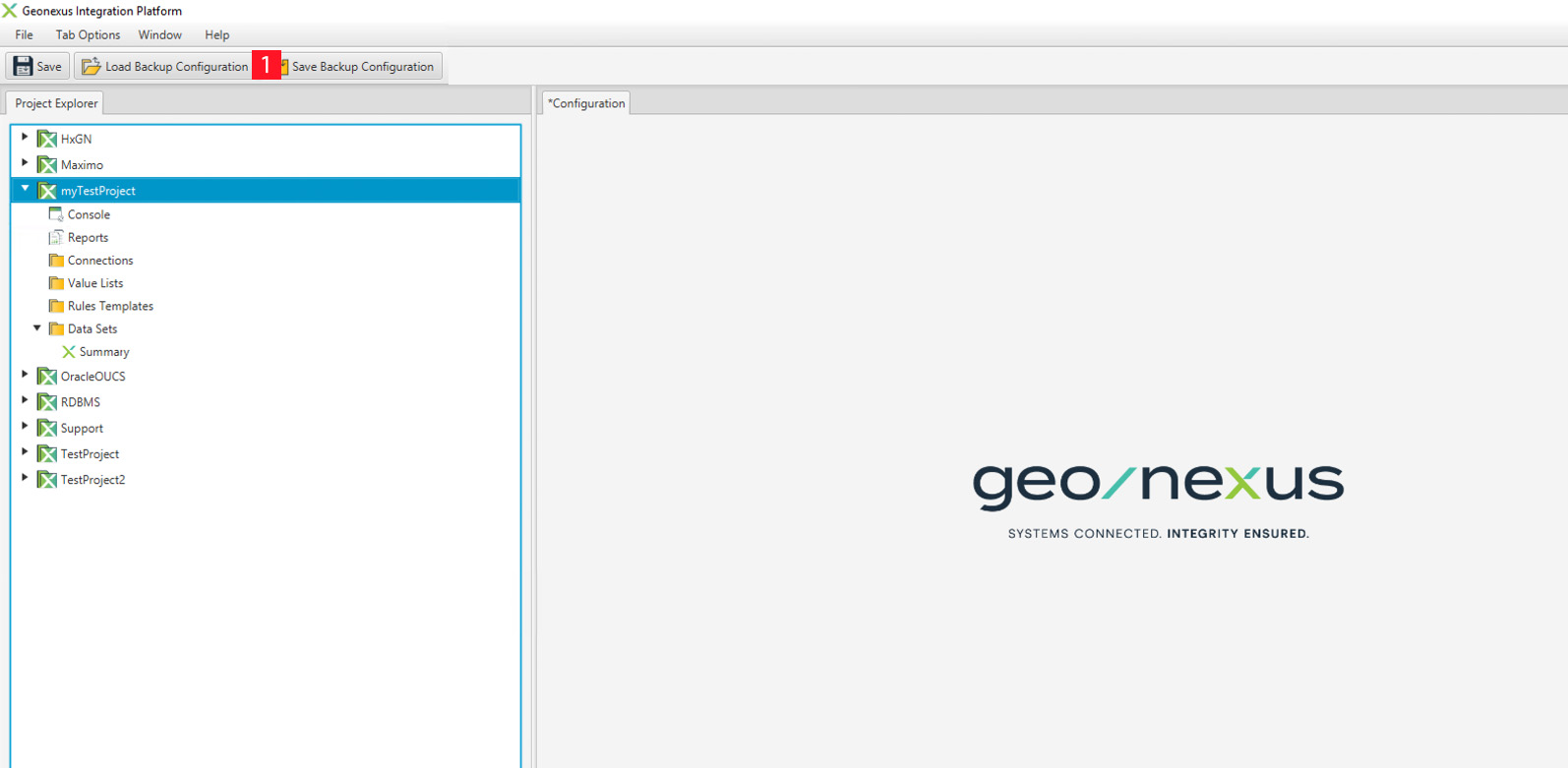The height and width of the screenshot is (768, 1568).
Task: Collapse the Data Sets folder
Action: pos(37,328)
